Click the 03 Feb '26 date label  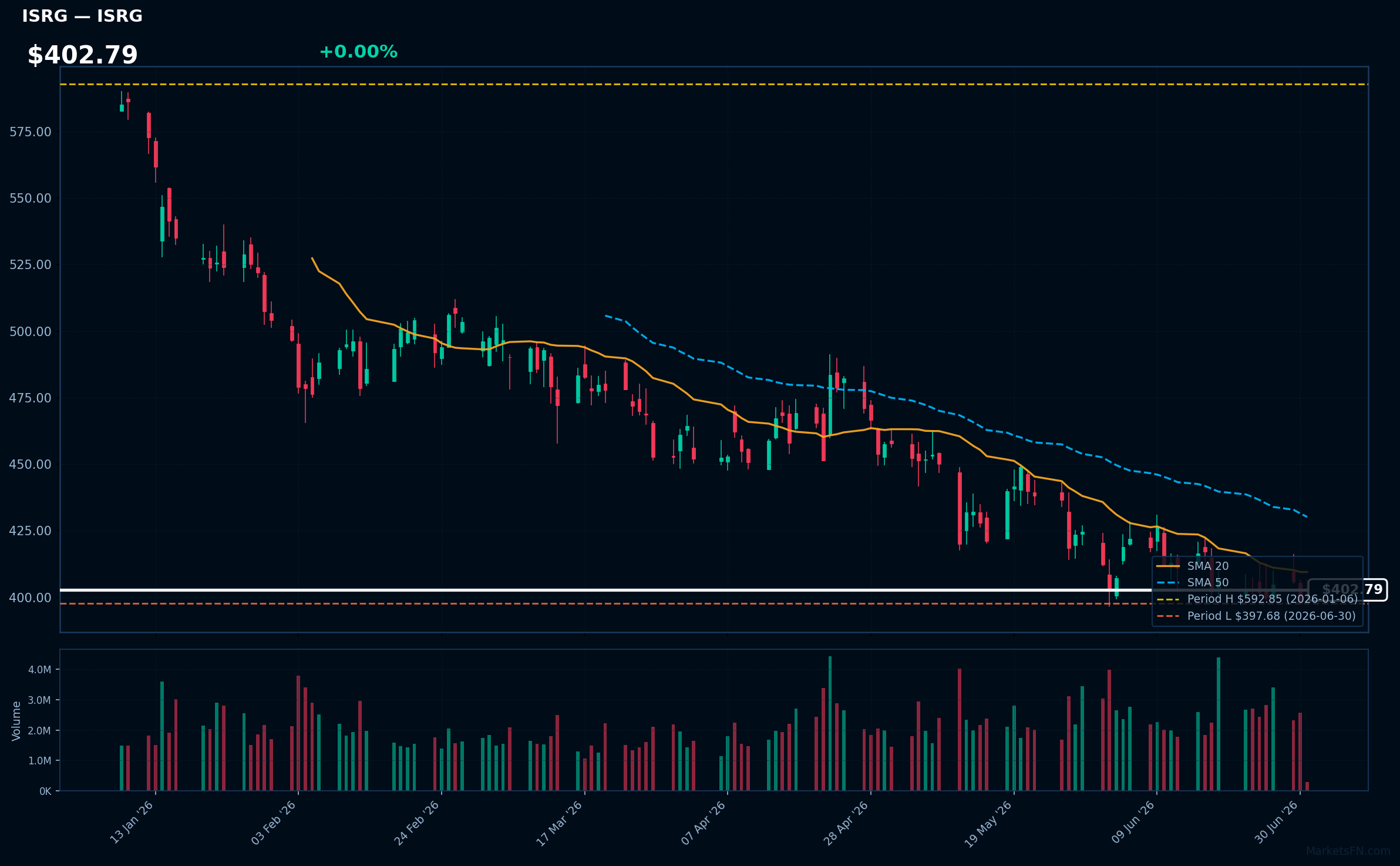click(274, 823)
